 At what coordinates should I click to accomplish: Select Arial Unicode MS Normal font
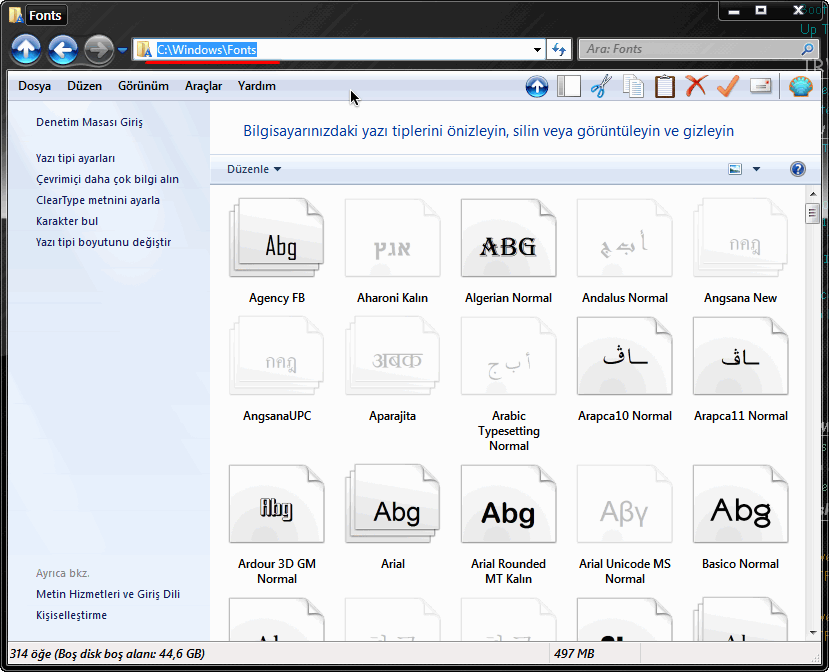(x=624, y=524)
